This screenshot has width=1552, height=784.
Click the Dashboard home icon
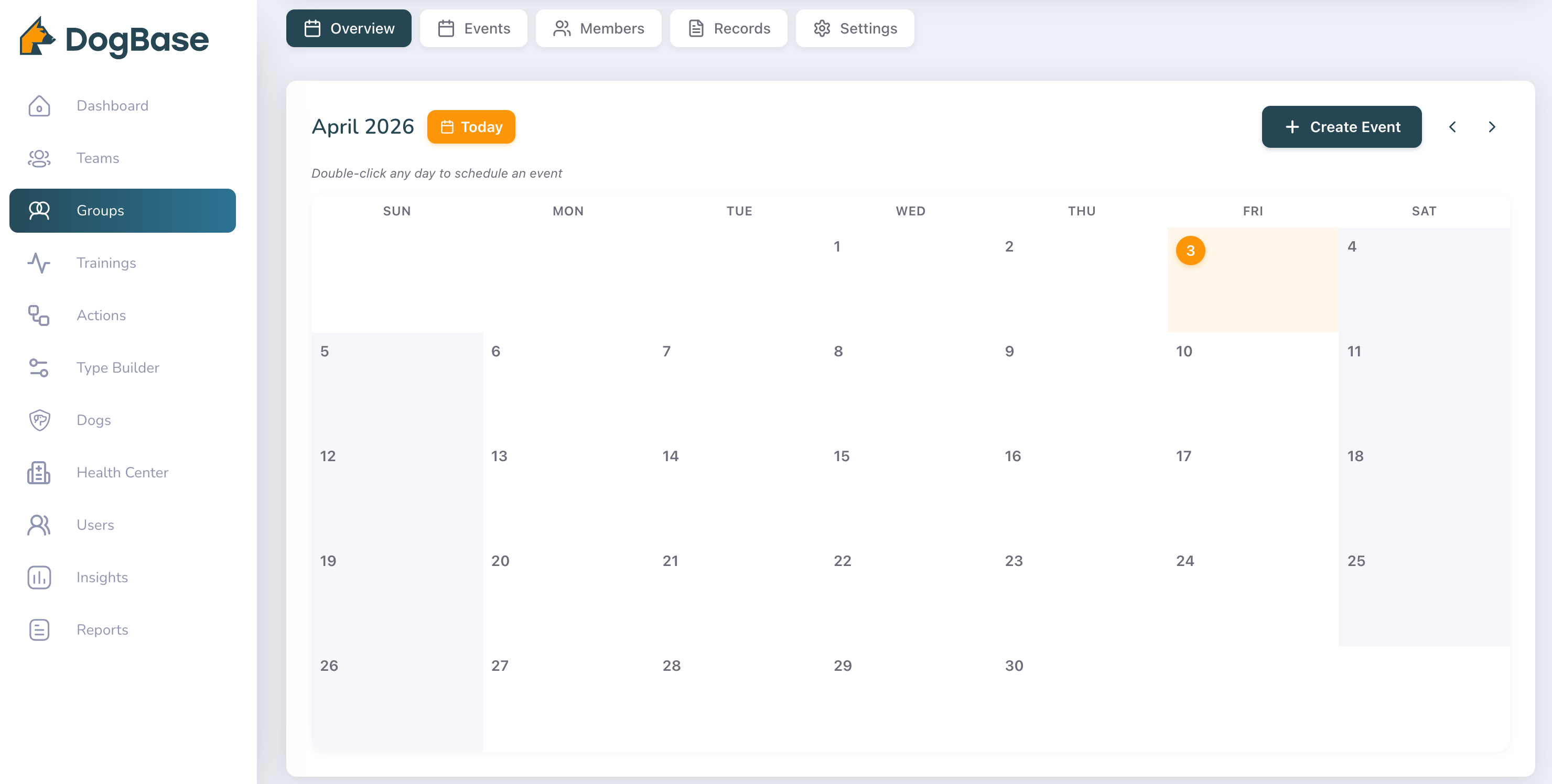pos(39,106)
